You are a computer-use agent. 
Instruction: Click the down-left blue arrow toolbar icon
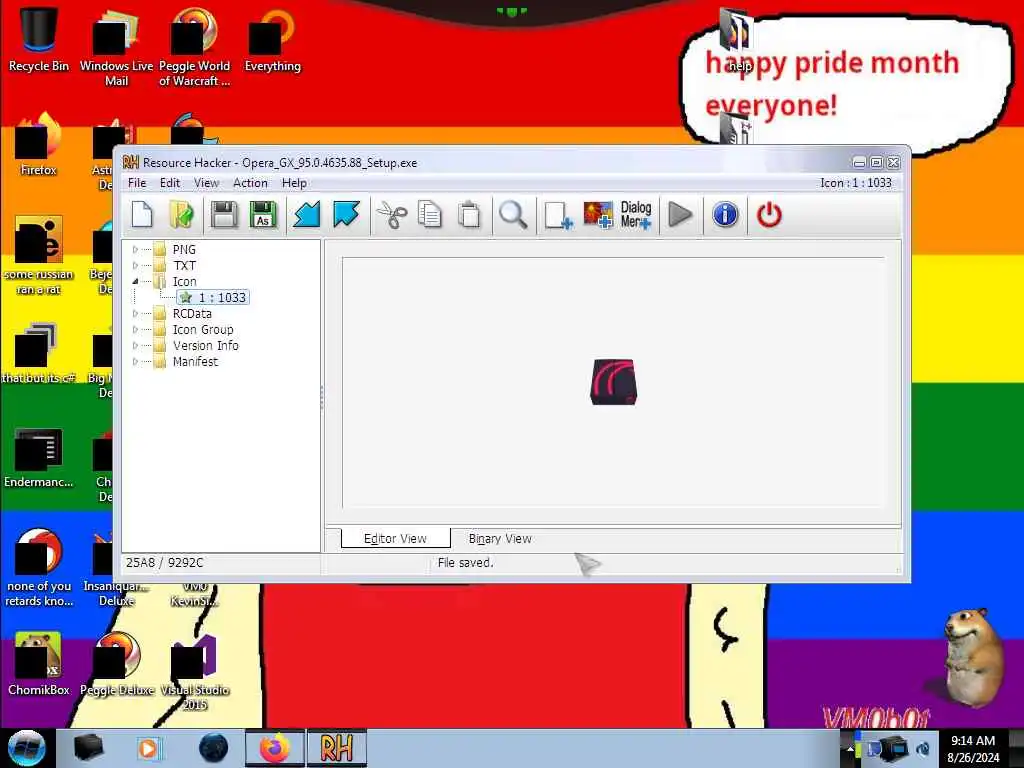point(306,215)
